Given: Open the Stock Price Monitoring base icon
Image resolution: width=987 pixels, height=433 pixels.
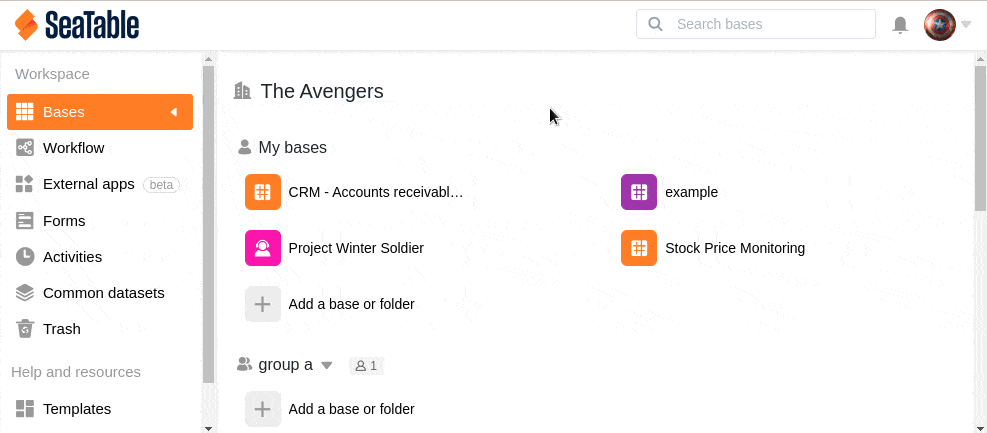Looking at the screenshot, I should tap(639, 248).
